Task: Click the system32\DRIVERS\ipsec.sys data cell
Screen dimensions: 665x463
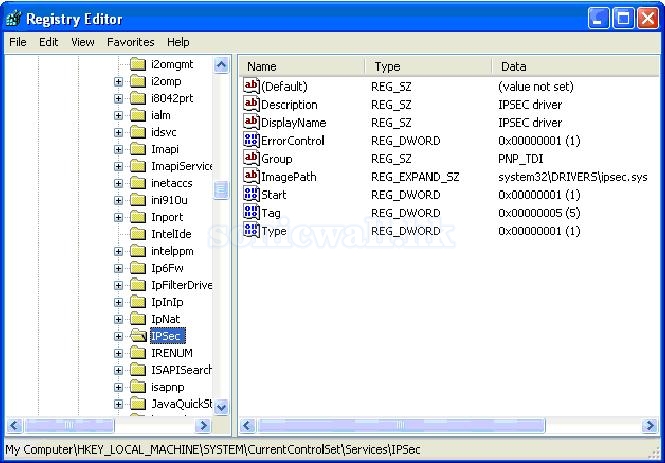Action: [573, 177]
